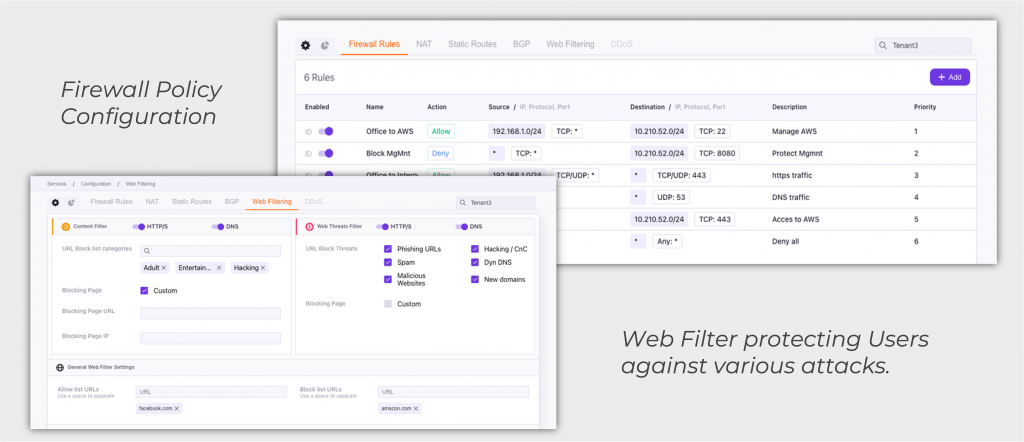Click the Services breadcrumb link
1024x442 pixels.
[57, 184]
